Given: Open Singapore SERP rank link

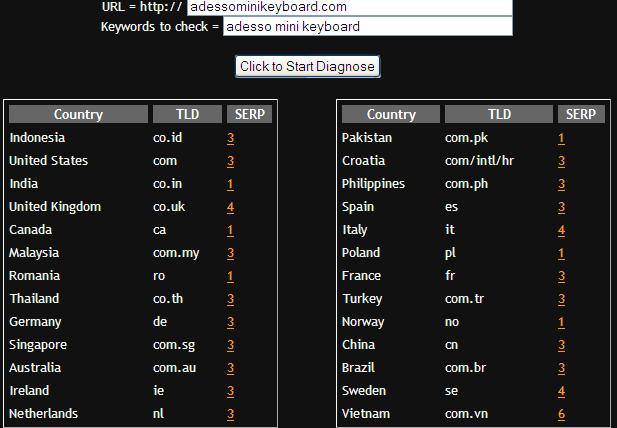Looking at the screenshot, I should point(231,345).
